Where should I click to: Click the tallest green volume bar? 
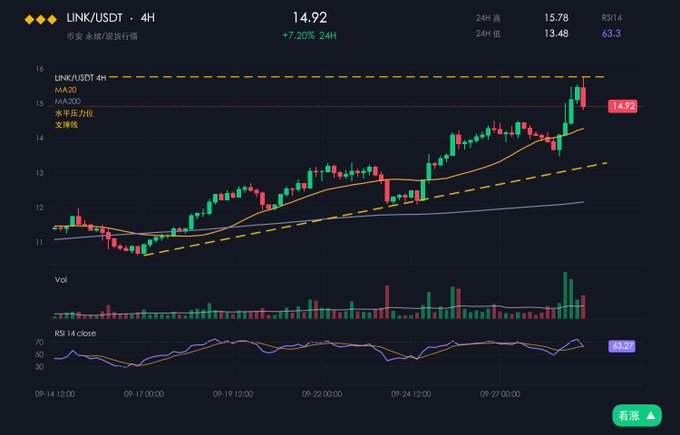[x=565, y=295]
